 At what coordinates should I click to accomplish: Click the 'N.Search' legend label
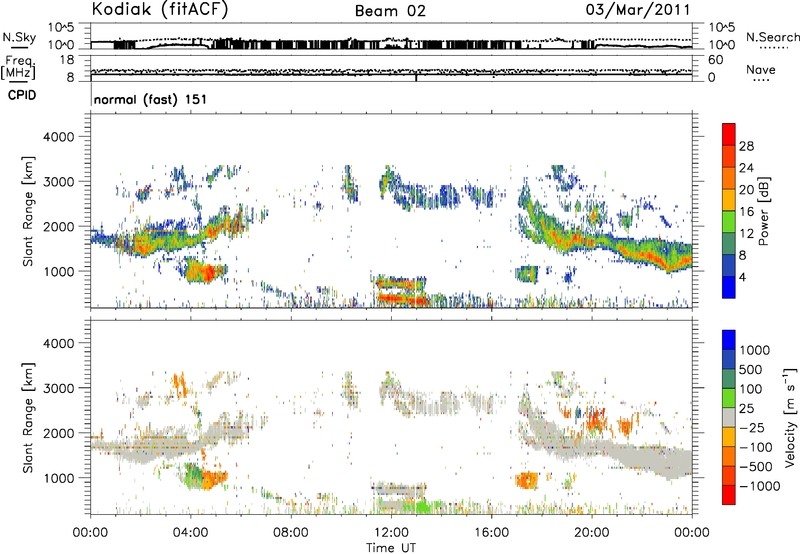[772, 37]
